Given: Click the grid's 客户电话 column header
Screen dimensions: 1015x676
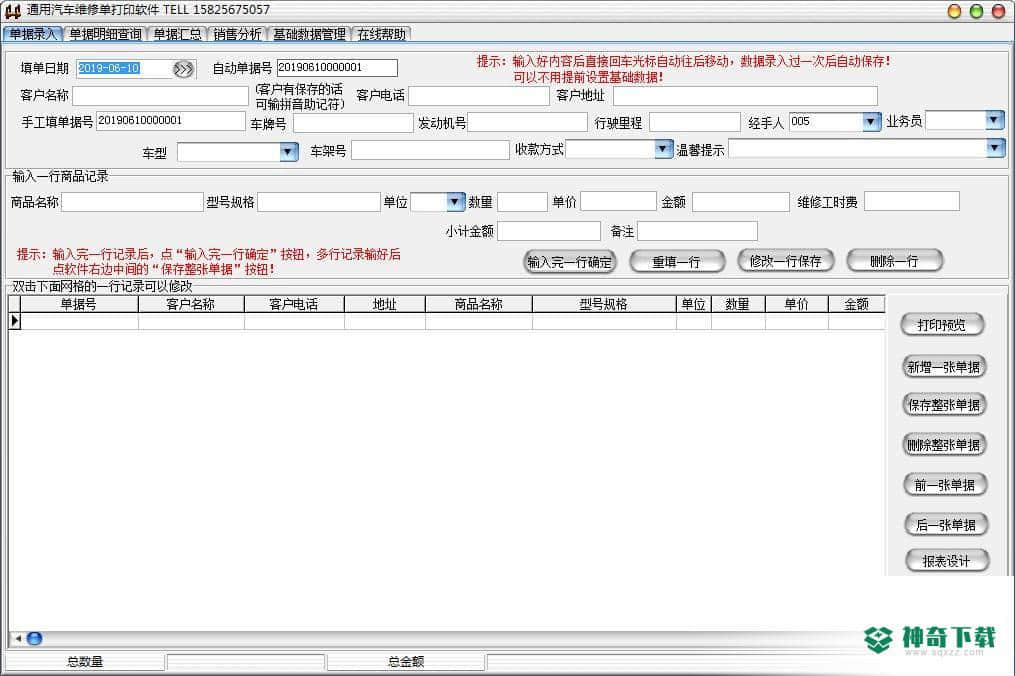Looking at the screenshot, I should (x=295, y=304).
